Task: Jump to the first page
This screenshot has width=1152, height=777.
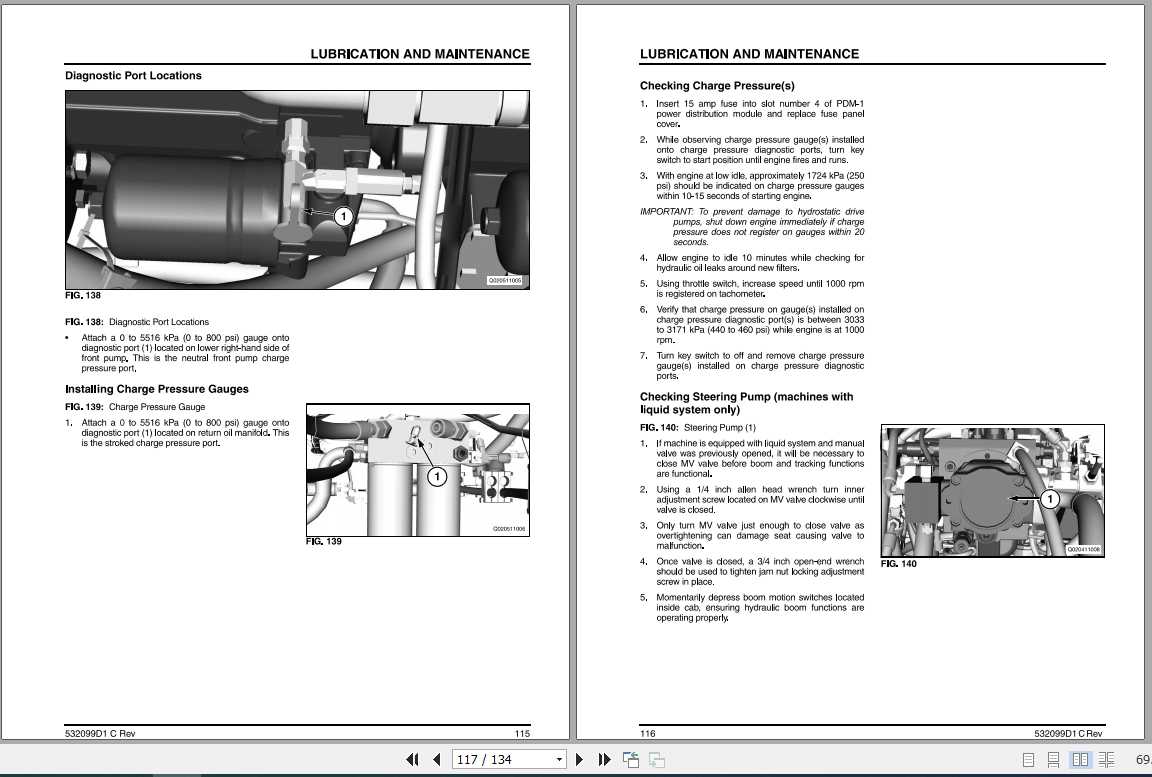Action: [411, 760]
